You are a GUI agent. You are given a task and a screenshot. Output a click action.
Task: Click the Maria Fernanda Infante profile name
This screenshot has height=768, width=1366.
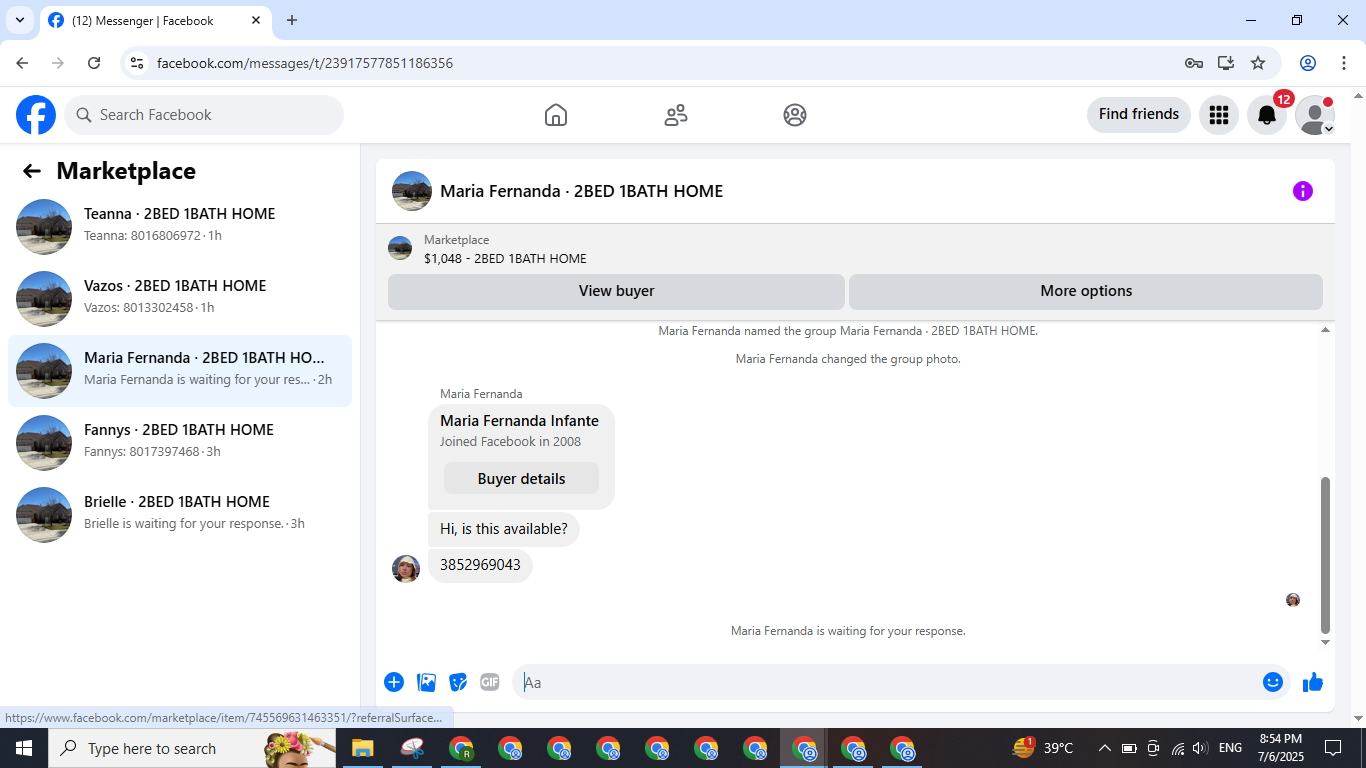[x=519, y=421]
